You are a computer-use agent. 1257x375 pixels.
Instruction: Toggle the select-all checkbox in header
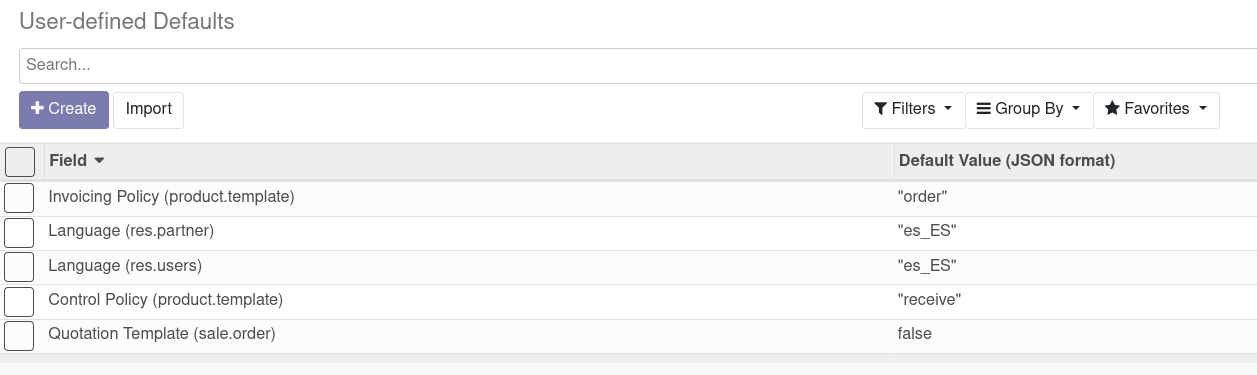point(20,162)
